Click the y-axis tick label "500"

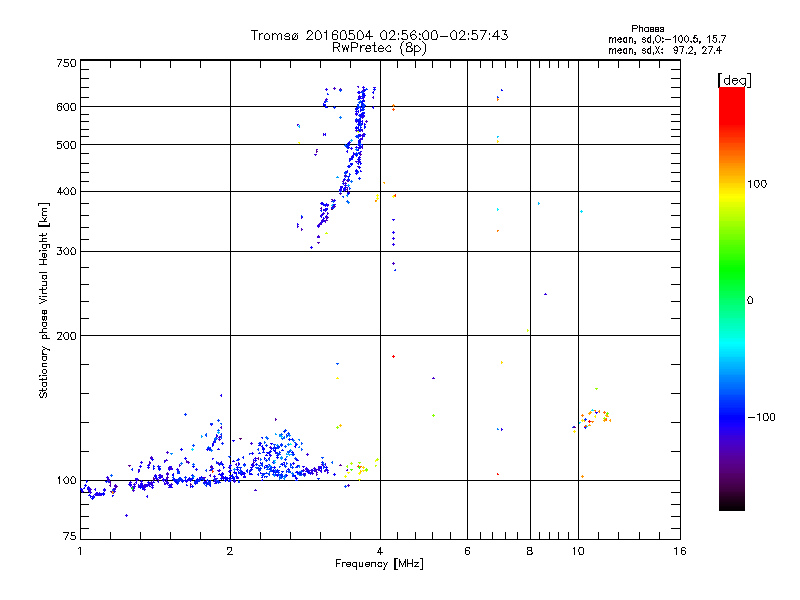(x=67, y=145)
